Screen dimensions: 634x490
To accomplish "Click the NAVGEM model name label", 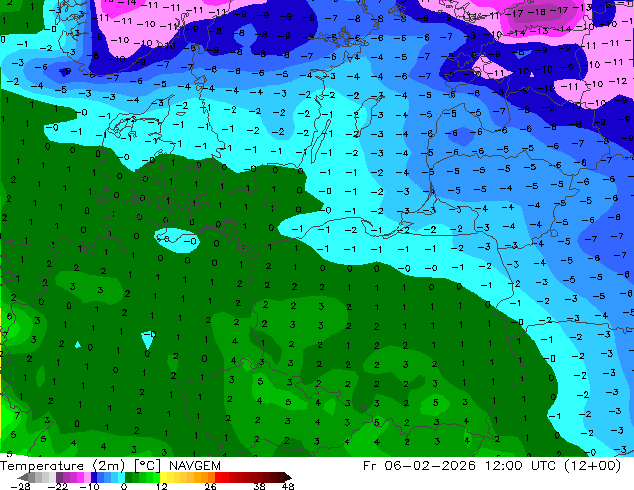I will tap(195, 466).
